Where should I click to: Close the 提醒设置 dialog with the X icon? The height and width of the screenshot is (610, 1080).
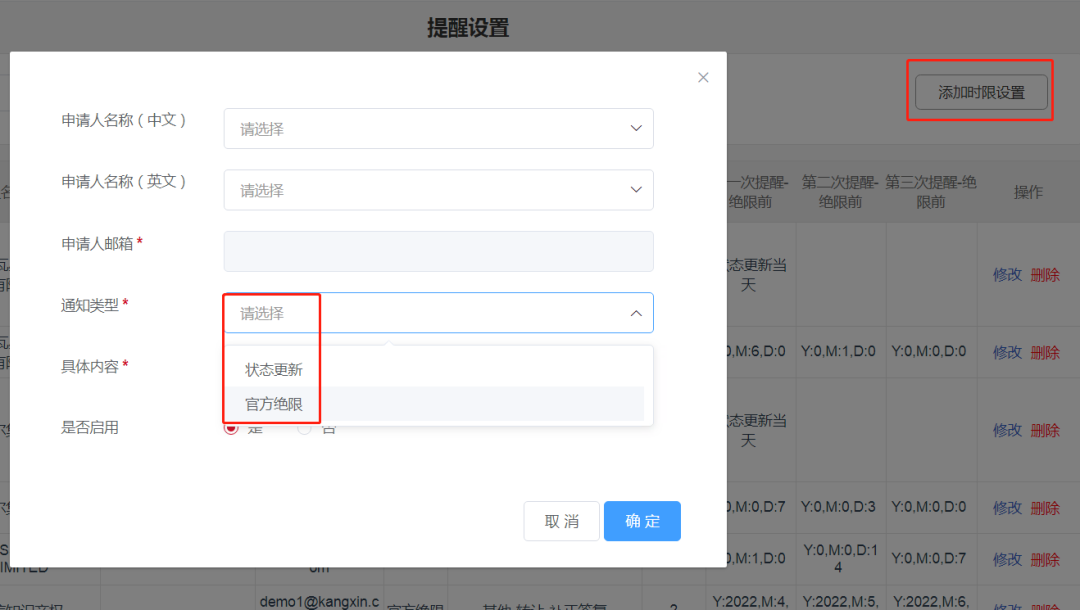703,77
